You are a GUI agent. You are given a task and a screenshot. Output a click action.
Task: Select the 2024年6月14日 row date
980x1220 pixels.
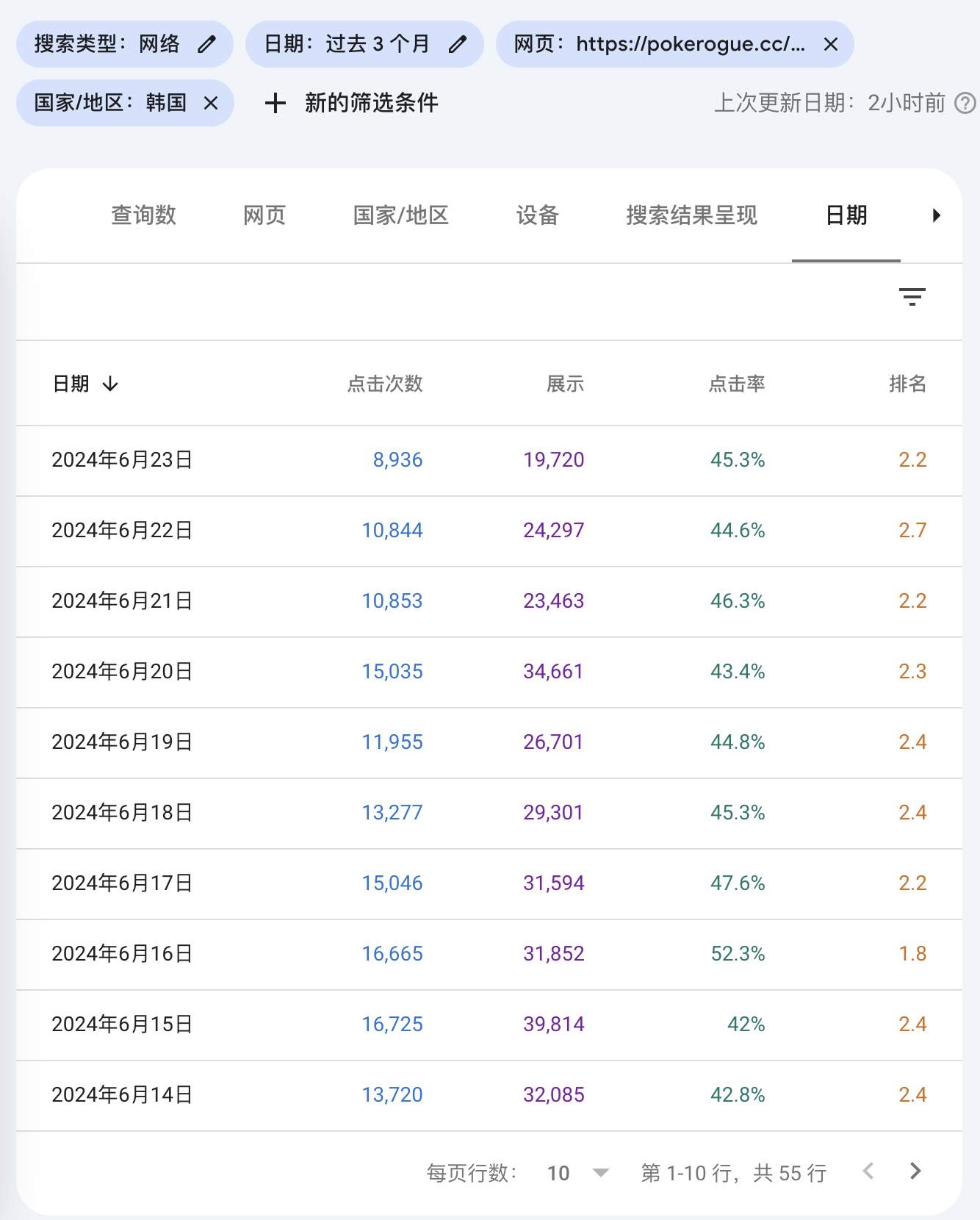[122, 1095]
